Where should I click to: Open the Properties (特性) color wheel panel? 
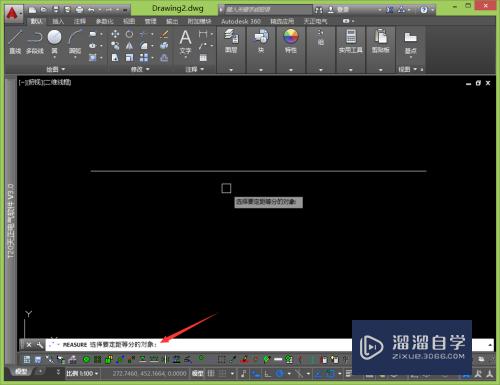[x=291, y=42]
